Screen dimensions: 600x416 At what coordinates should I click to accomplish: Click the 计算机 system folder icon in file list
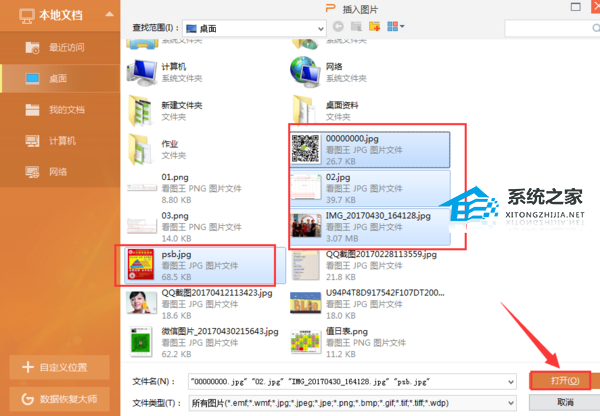point(139,70)
